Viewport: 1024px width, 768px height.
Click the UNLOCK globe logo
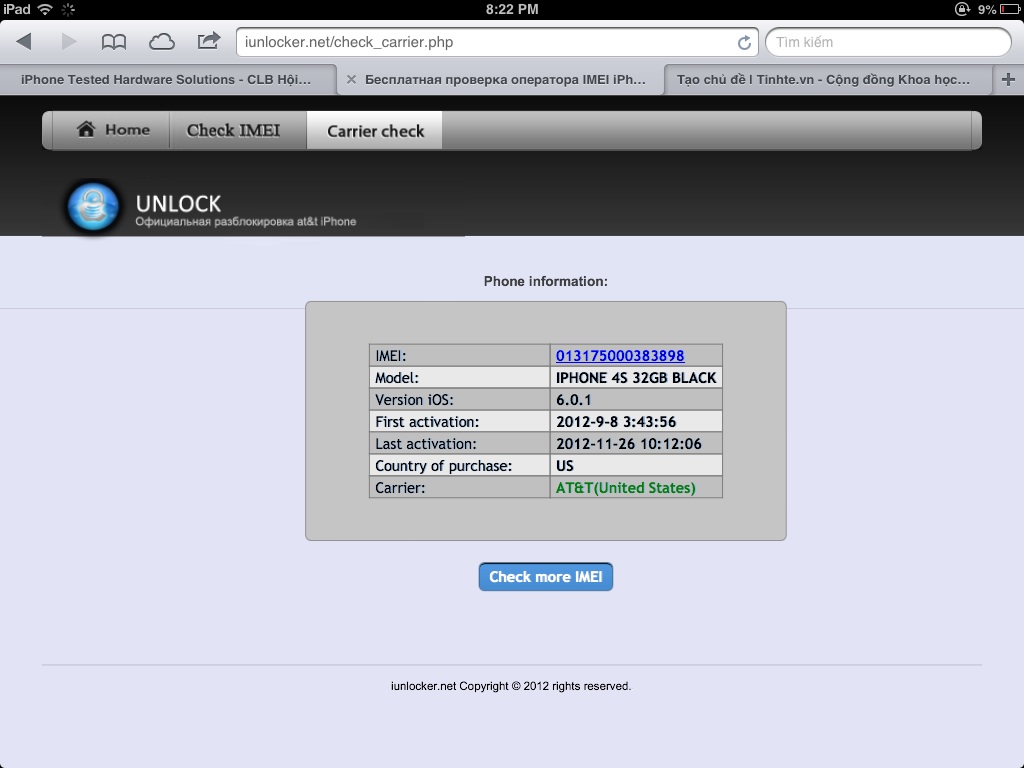point(92,208)
